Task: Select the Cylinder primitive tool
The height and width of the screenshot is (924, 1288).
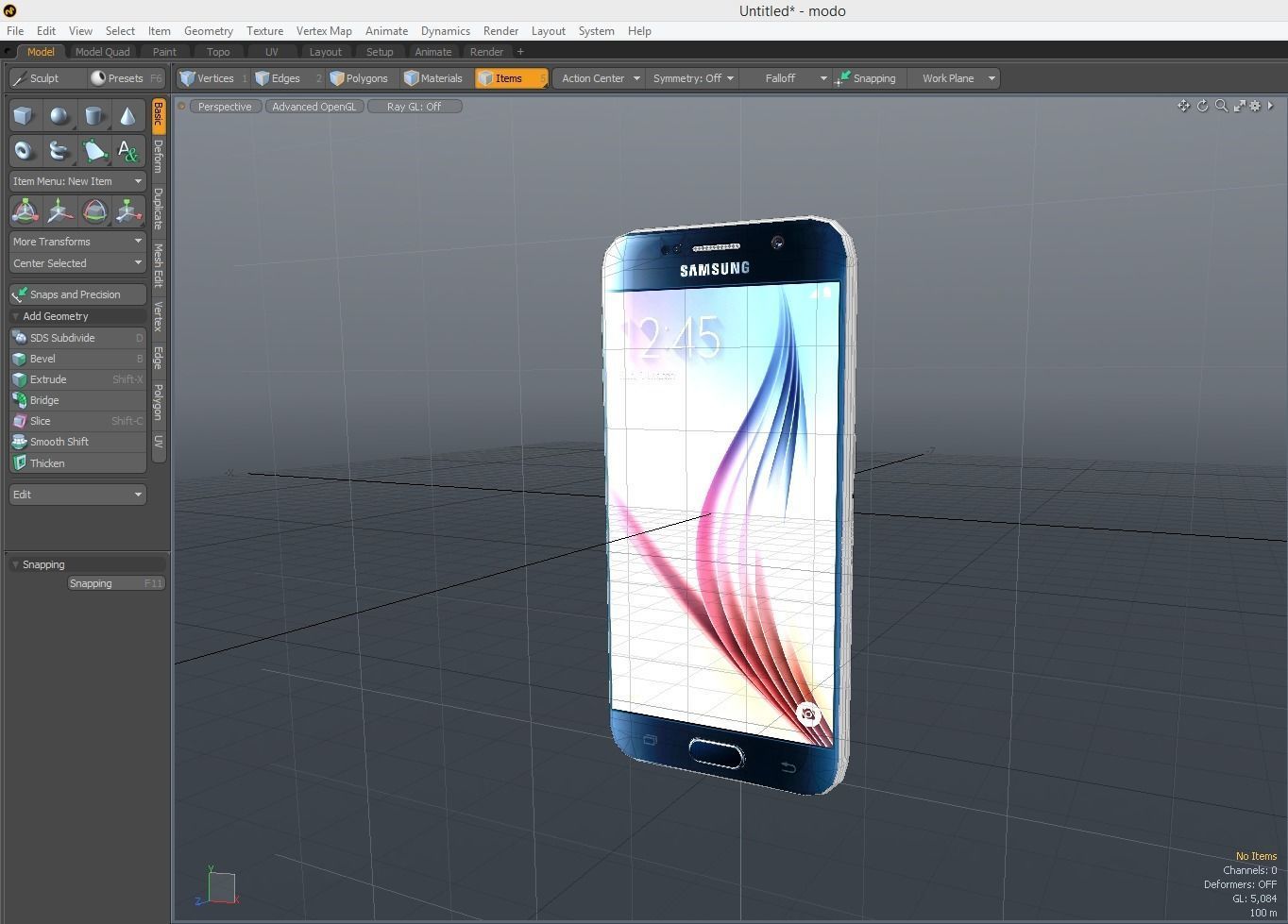Action: [x=94, y=116]
